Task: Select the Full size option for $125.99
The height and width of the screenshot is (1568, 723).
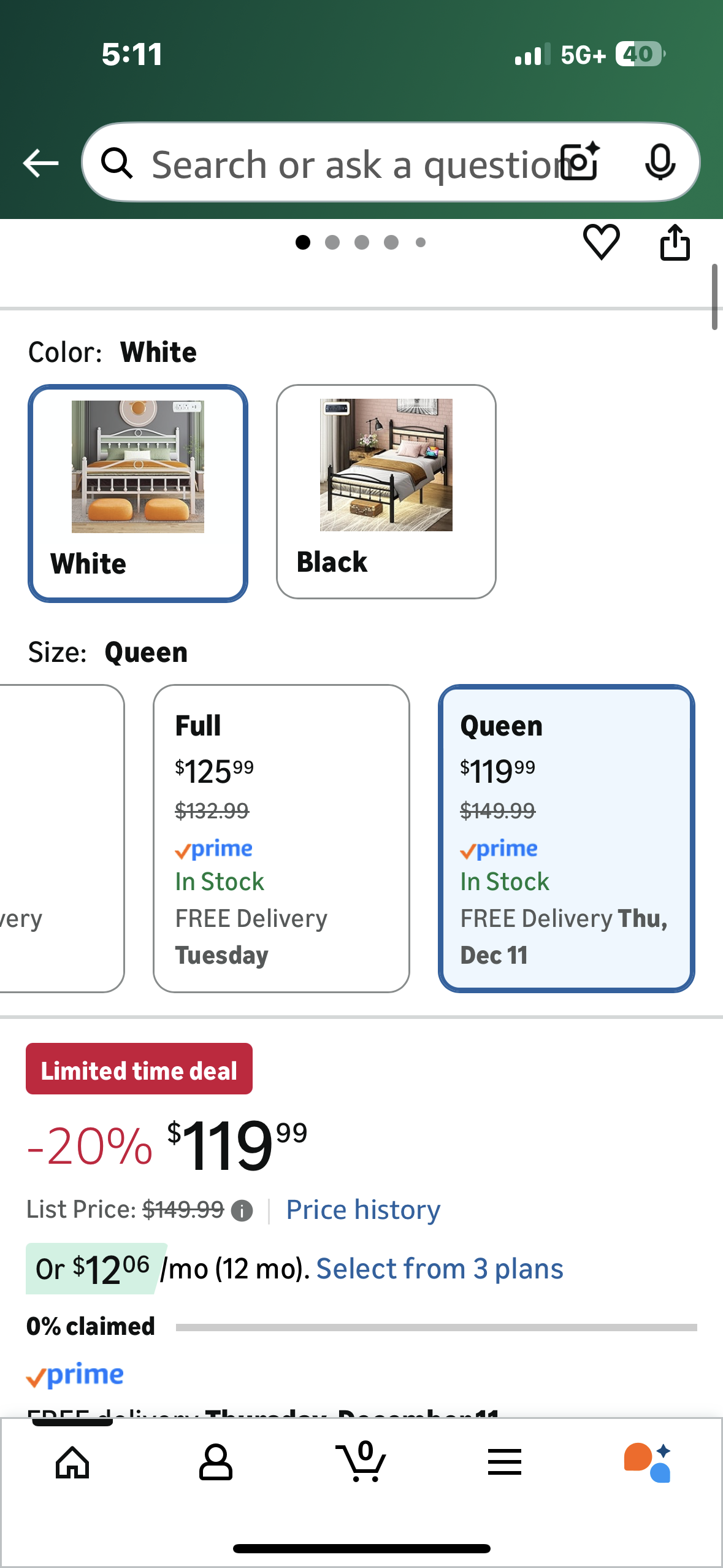Action: (x=281, y=840)
